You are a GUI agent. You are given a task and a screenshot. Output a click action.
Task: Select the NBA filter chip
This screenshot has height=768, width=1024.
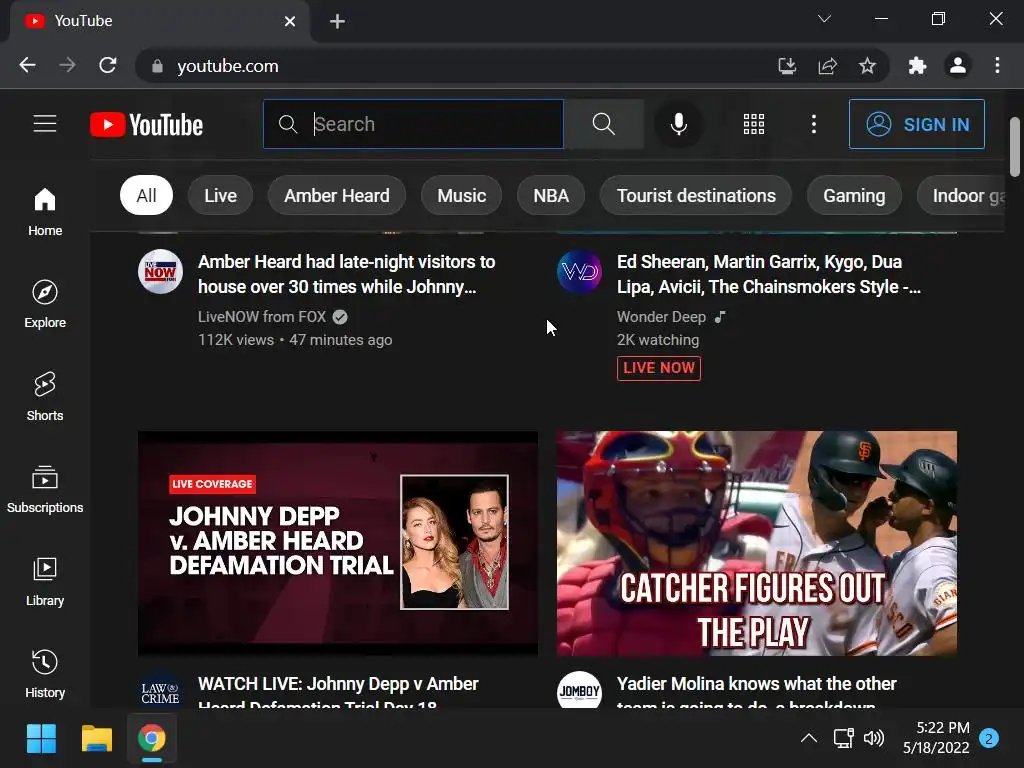pos(551,195)
